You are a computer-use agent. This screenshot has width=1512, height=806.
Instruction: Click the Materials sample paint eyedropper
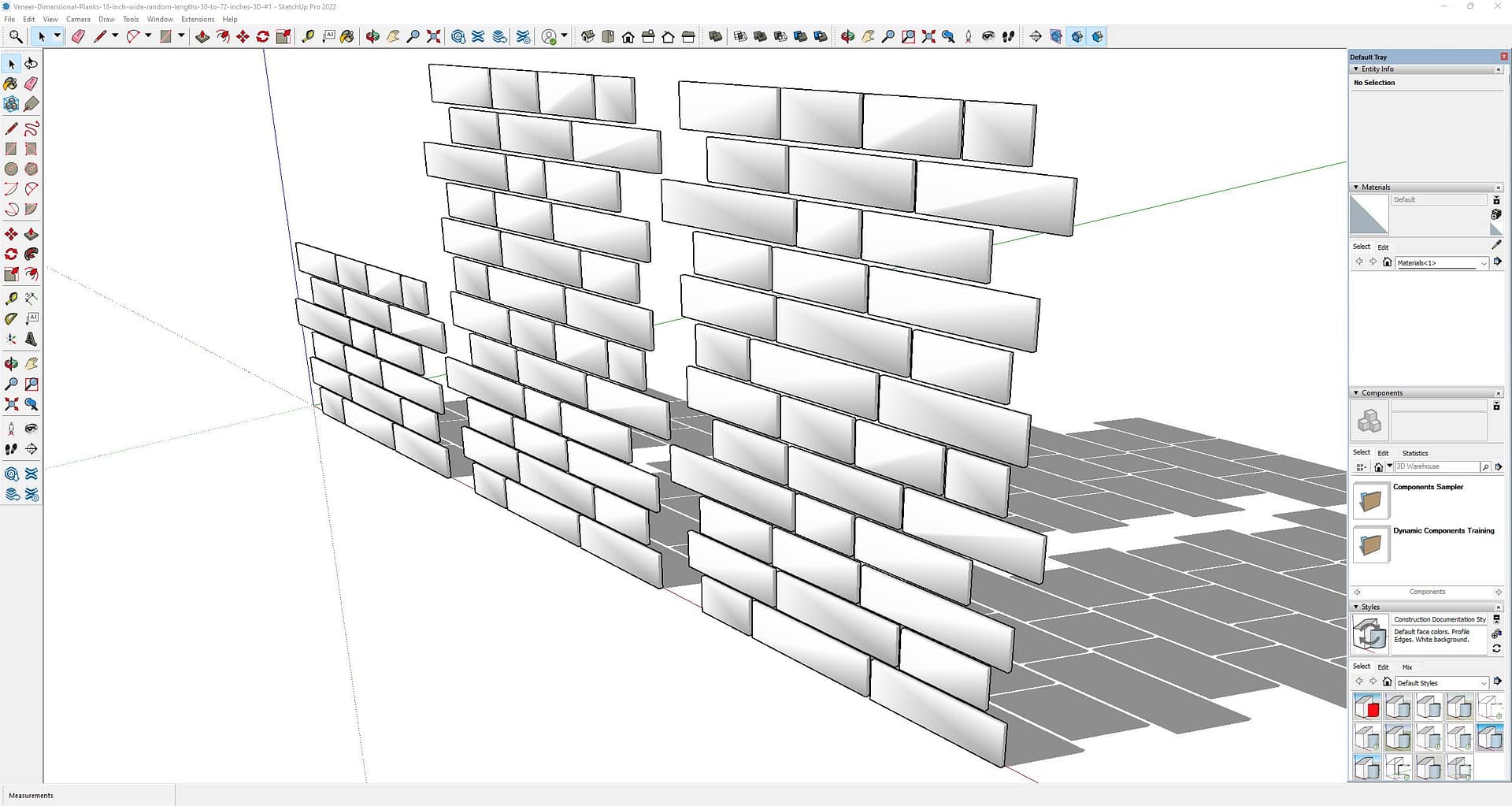(1496, 245)
